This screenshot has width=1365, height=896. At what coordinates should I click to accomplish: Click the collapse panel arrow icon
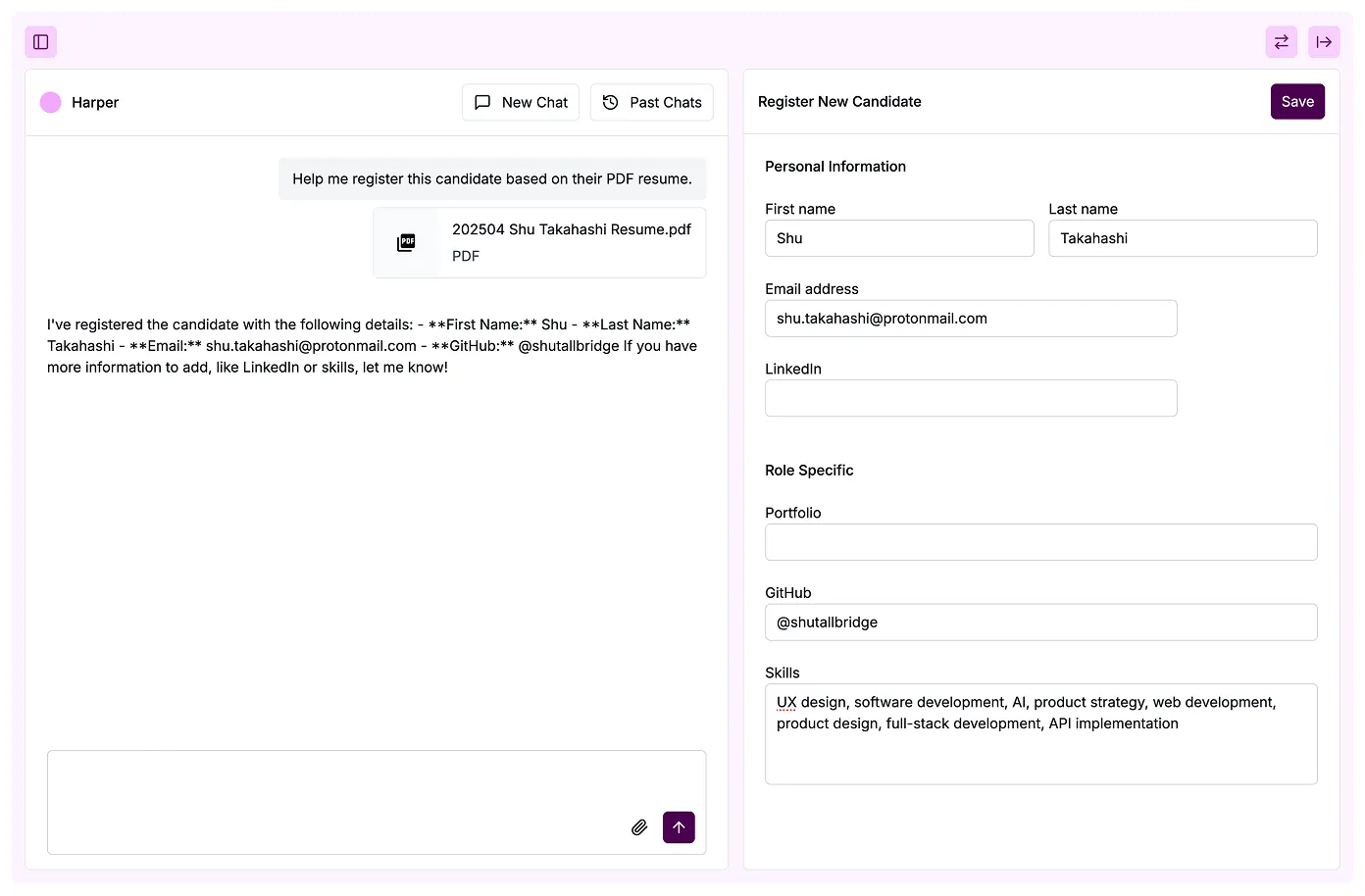tap(1323, 42)
